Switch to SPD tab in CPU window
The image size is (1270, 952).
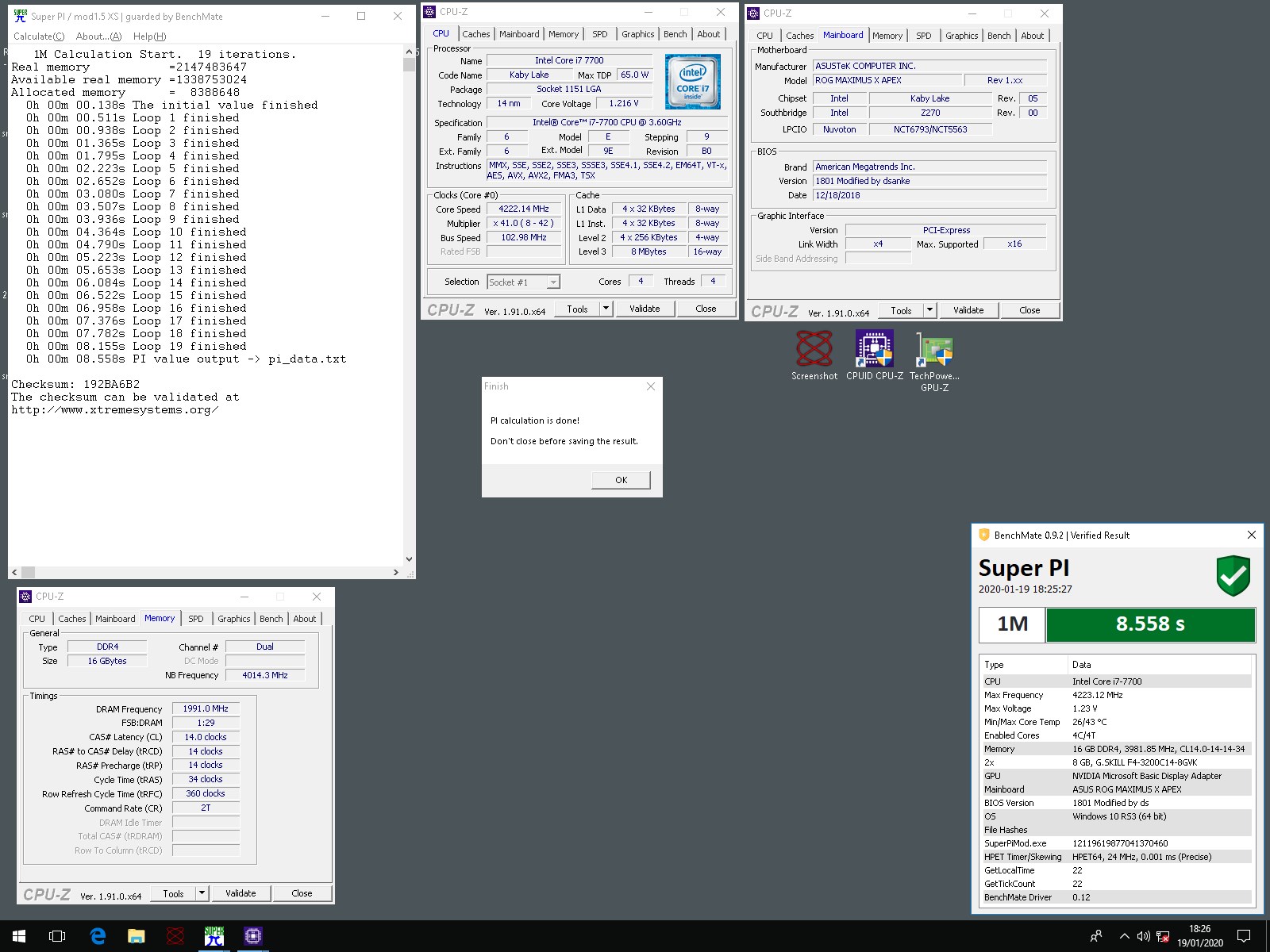pyautogui.click(x=600, y=34)
